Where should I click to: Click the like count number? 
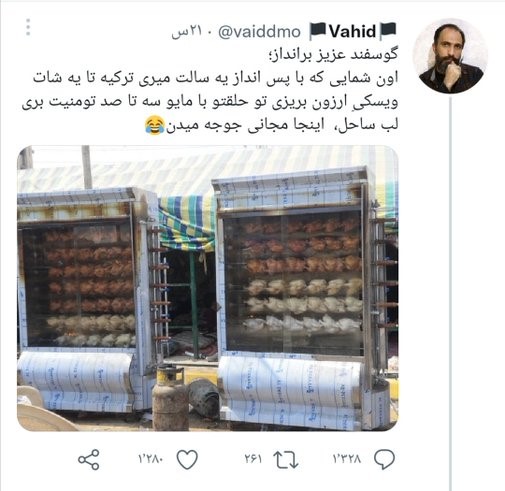tap(151, 459)
